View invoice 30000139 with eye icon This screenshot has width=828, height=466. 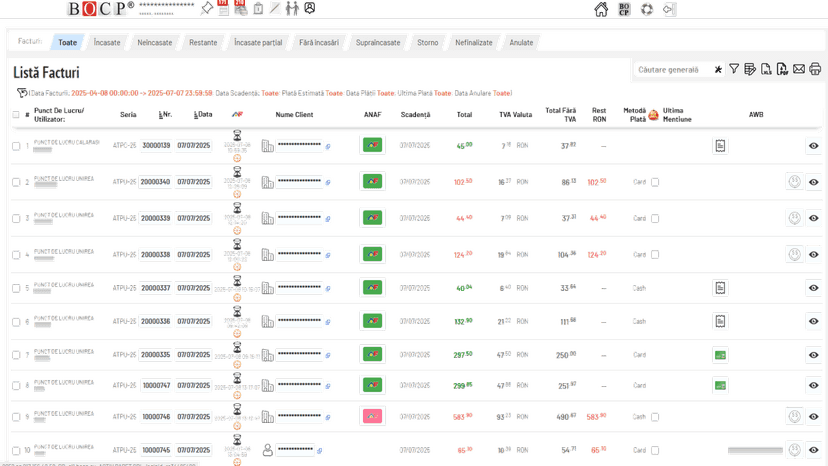coord(814,146)
